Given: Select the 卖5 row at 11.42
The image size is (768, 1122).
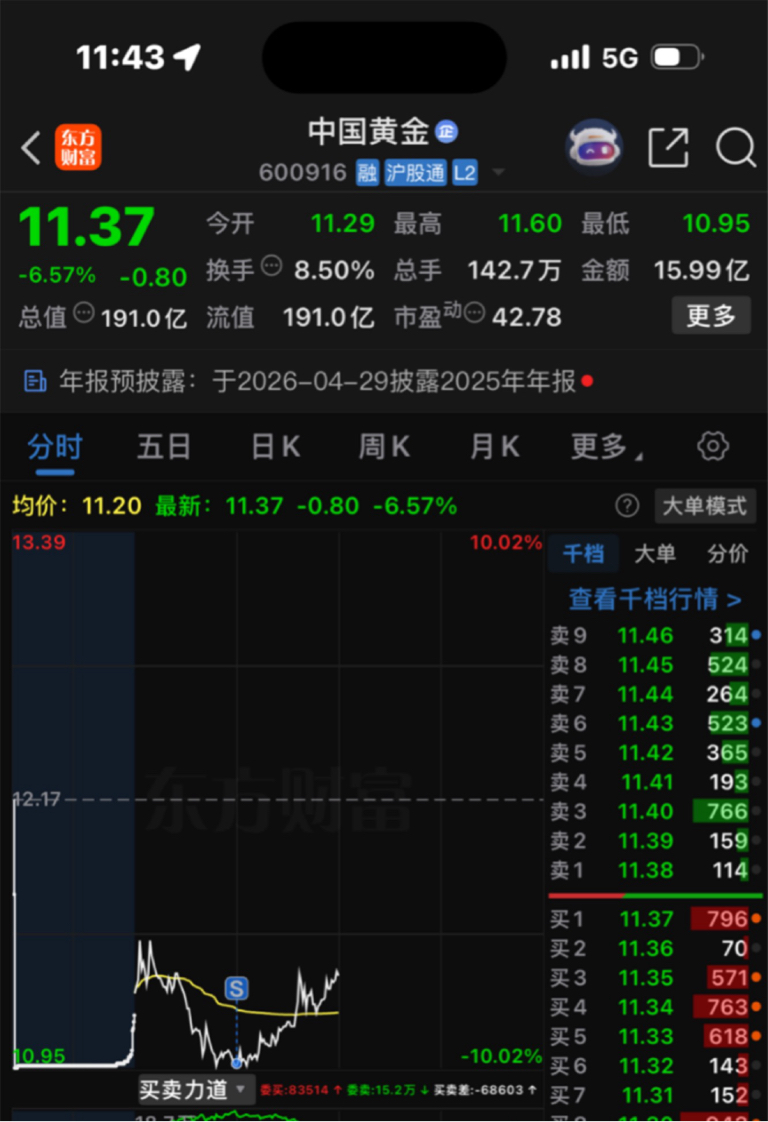Looking at the screenshot, I should [655, 753].
